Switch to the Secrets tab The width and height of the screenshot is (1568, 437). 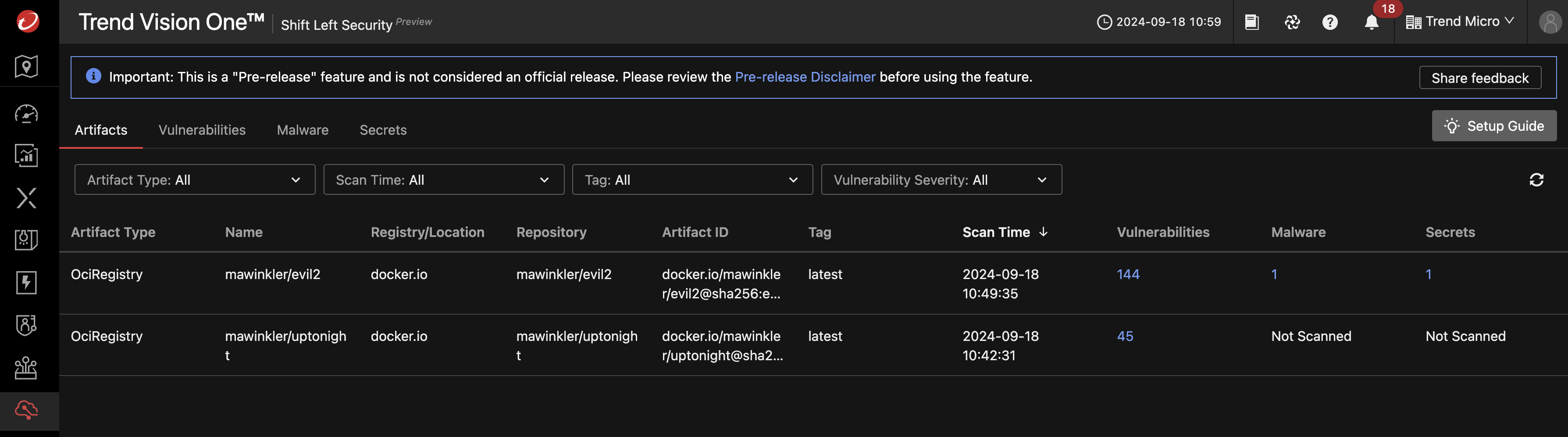coord(383,130)
